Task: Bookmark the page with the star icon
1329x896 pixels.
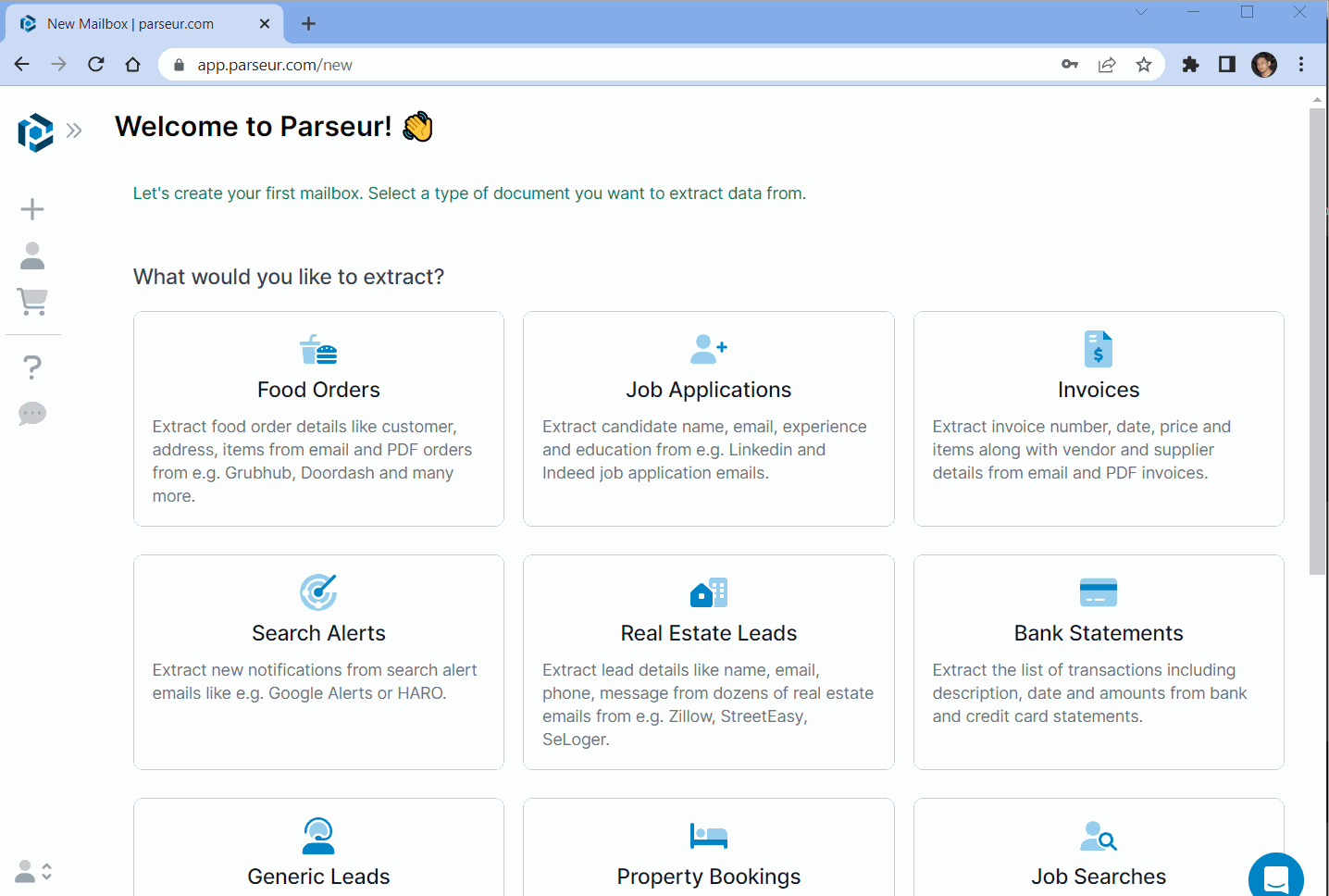Action: (x=1144, y=64)
